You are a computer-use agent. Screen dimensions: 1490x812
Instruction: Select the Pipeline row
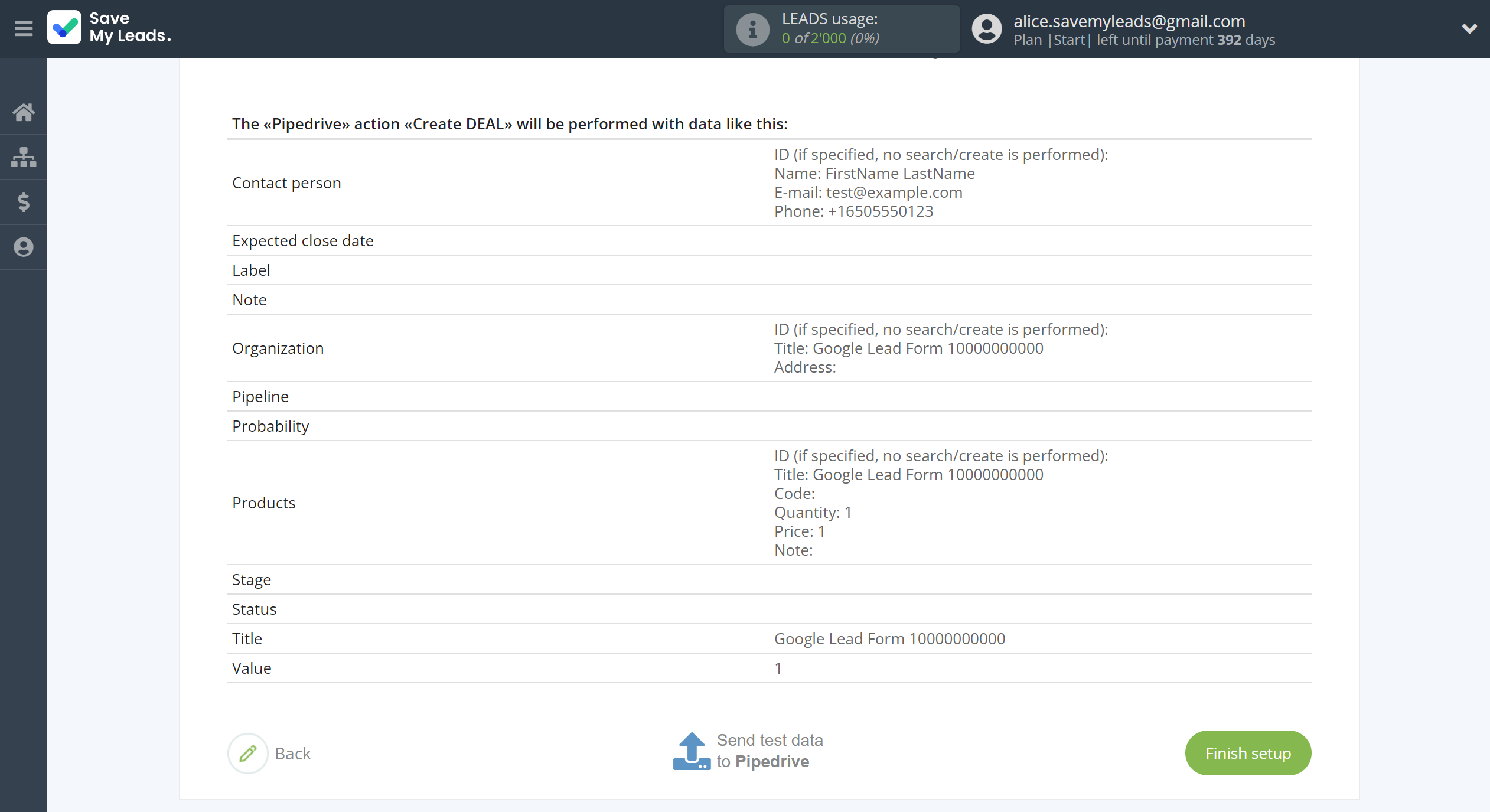click(769, 396)
